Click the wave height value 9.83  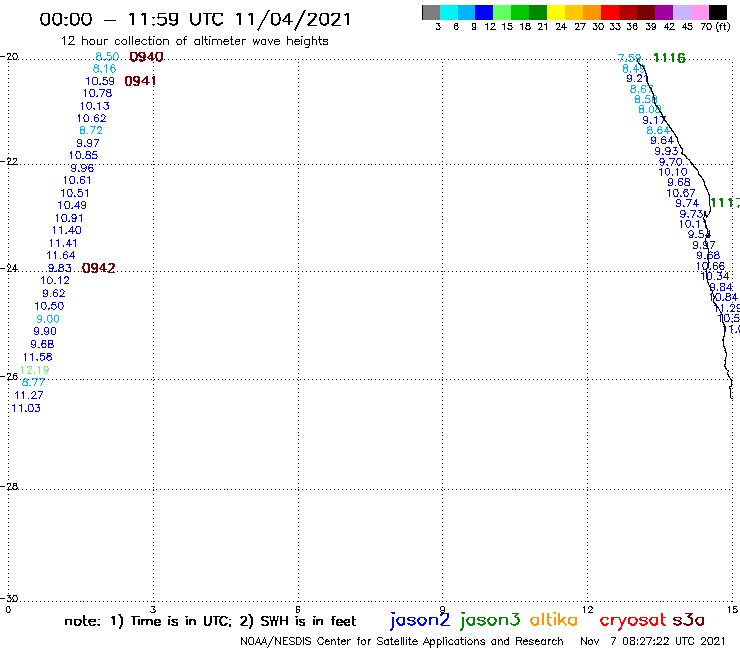(60, 268)
